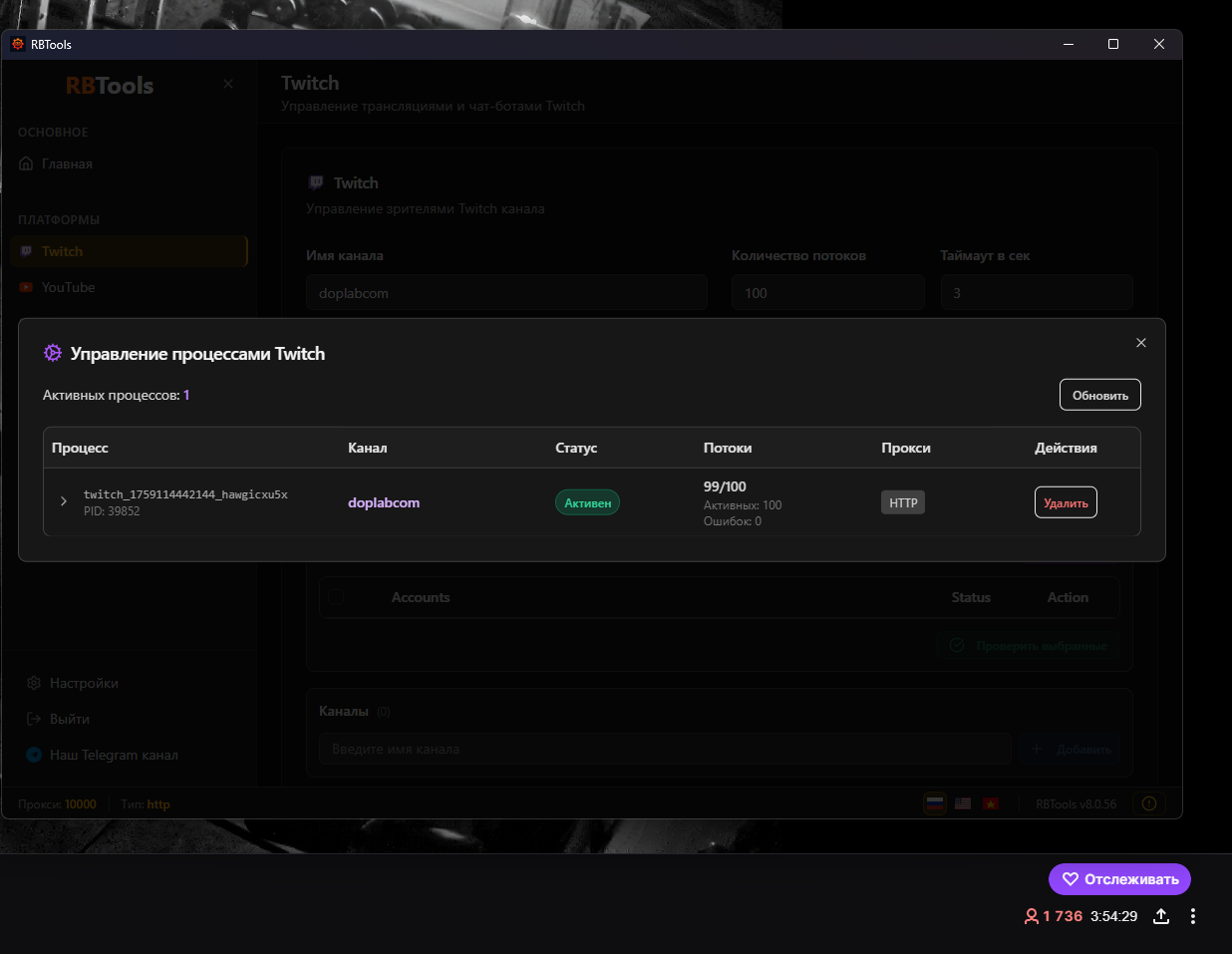
Task: Click the Активен status badge
Action: (587, 502)
